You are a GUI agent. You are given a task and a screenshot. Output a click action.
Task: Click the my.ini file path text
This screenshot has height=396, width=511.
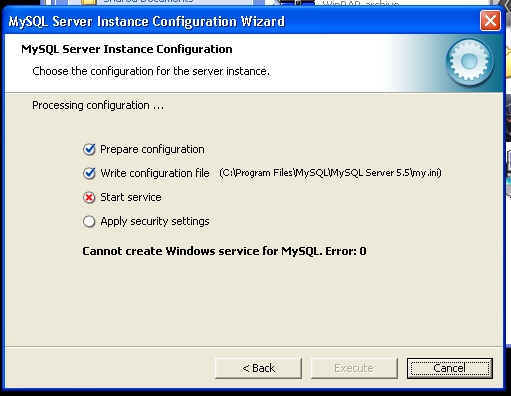click(x=330, y=173)
